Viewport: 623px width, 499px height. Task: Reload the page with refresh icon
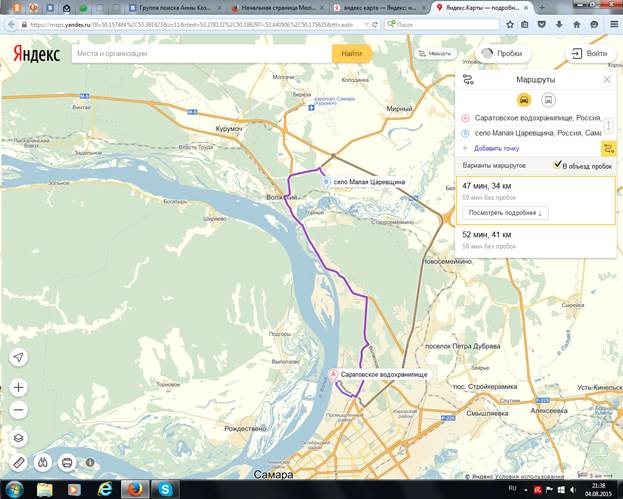[375, 25]
